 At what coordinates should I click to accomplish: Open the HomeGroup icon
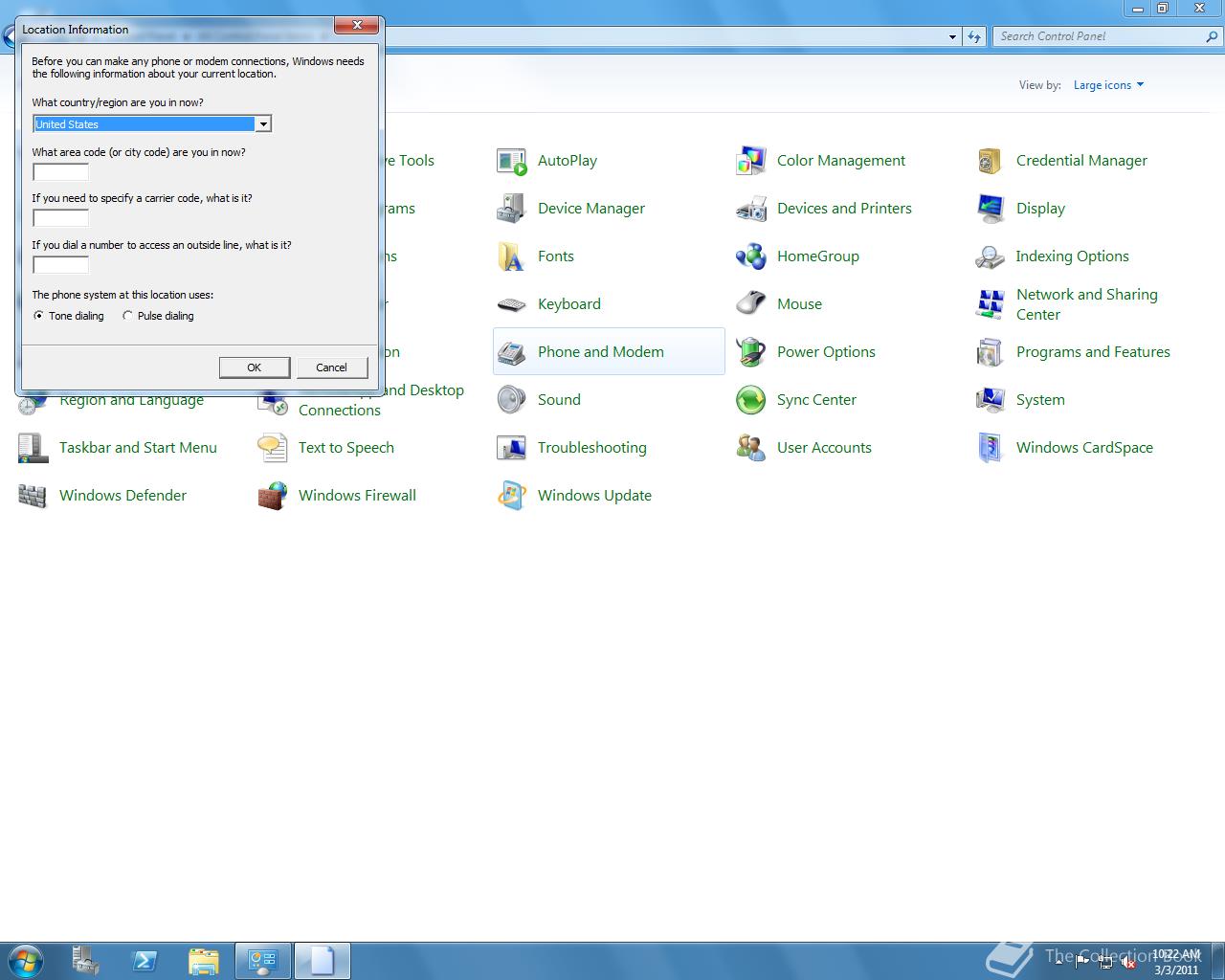pyautogui.click(x=751, y=256)
